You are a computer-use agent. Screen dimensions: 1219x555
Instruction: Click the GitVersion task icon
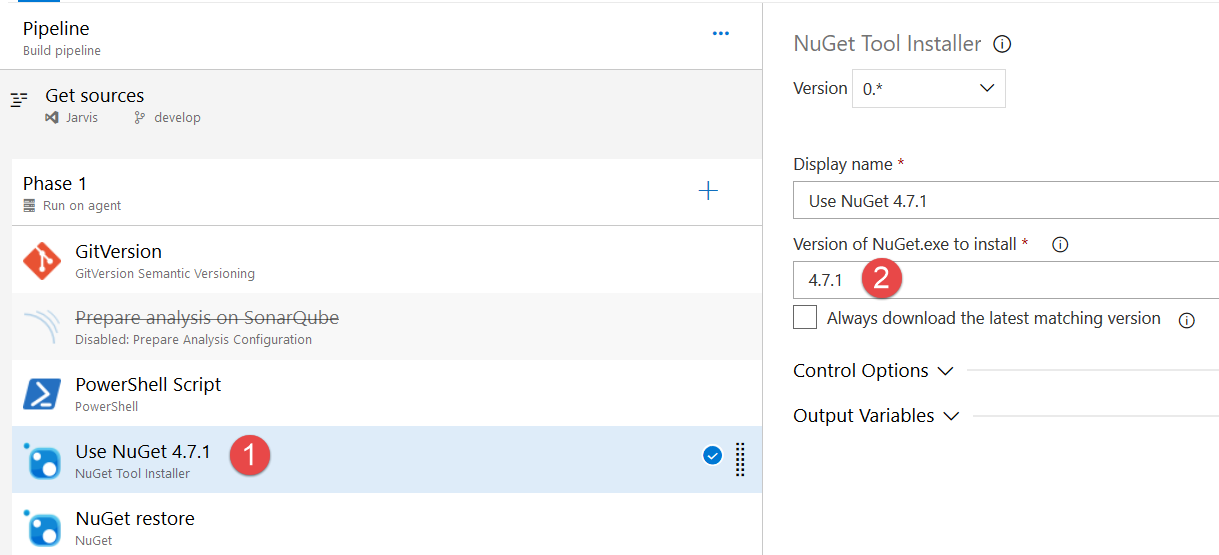click(42, 261)
